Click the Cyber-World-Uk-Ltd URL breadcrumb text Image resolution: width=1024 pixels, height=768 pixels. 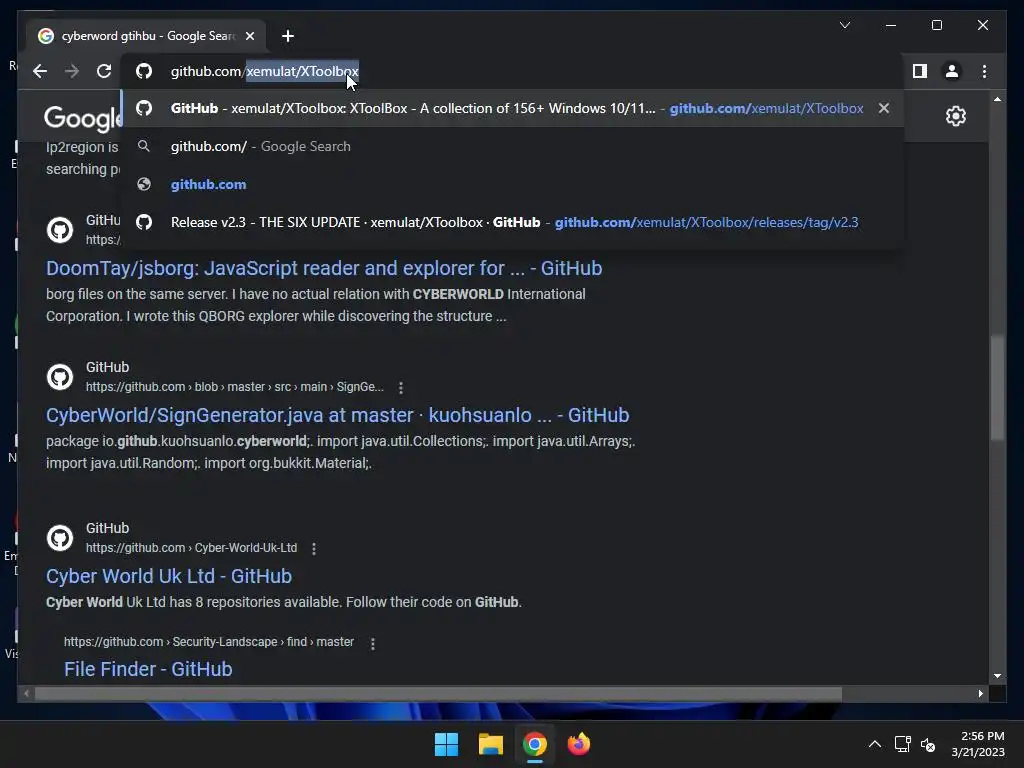[x=191, y=548]
